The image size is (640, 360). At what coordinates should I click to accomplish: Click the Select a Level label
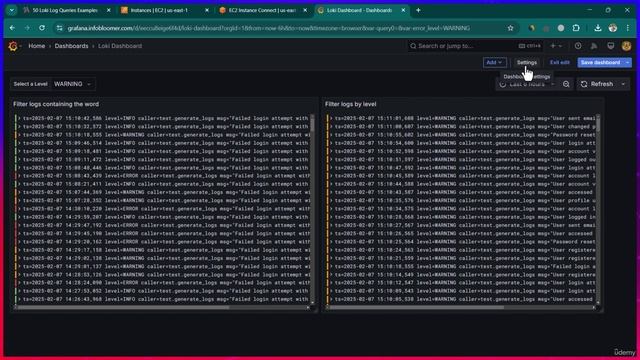pos(30,84)
